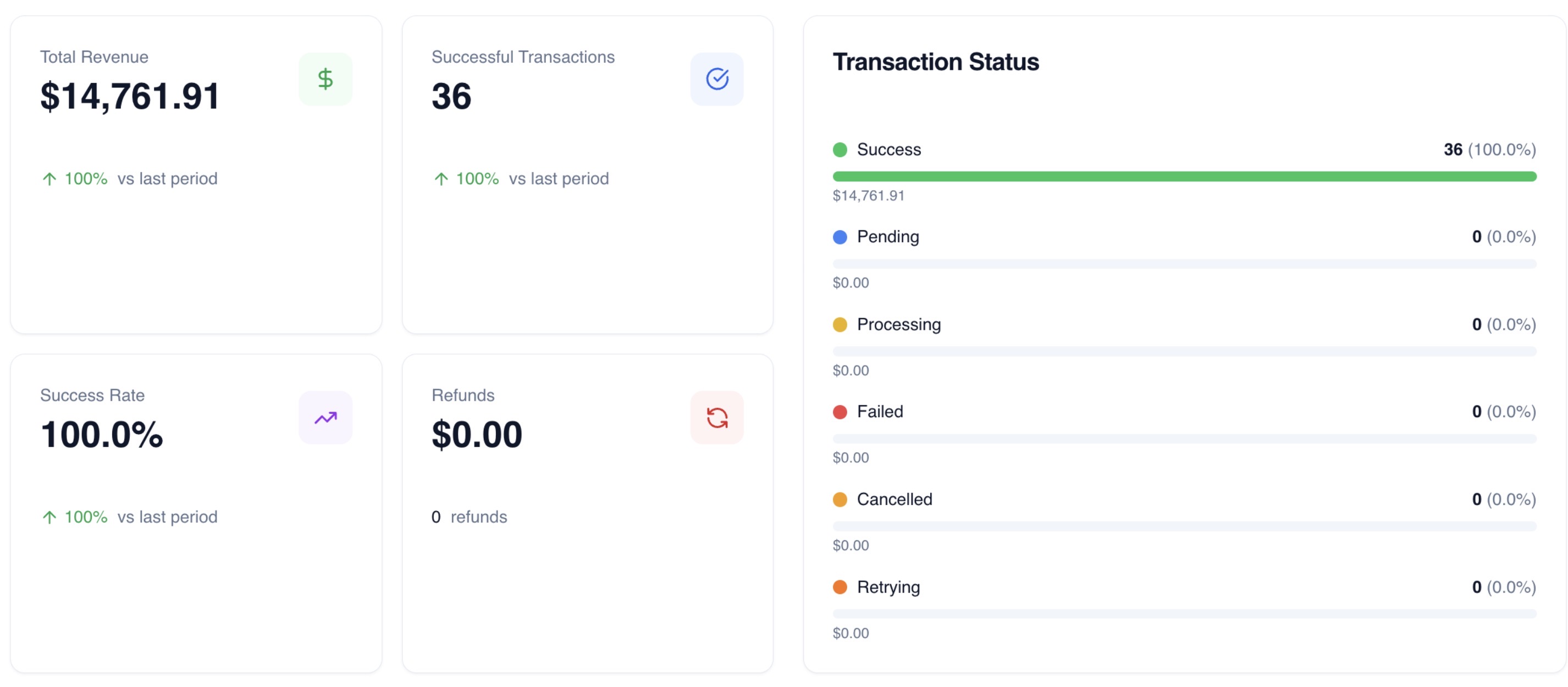The image size is (1568, 687).
Task: Select the Processing status label
Action: pyautogui.click(x=898, y=324)
